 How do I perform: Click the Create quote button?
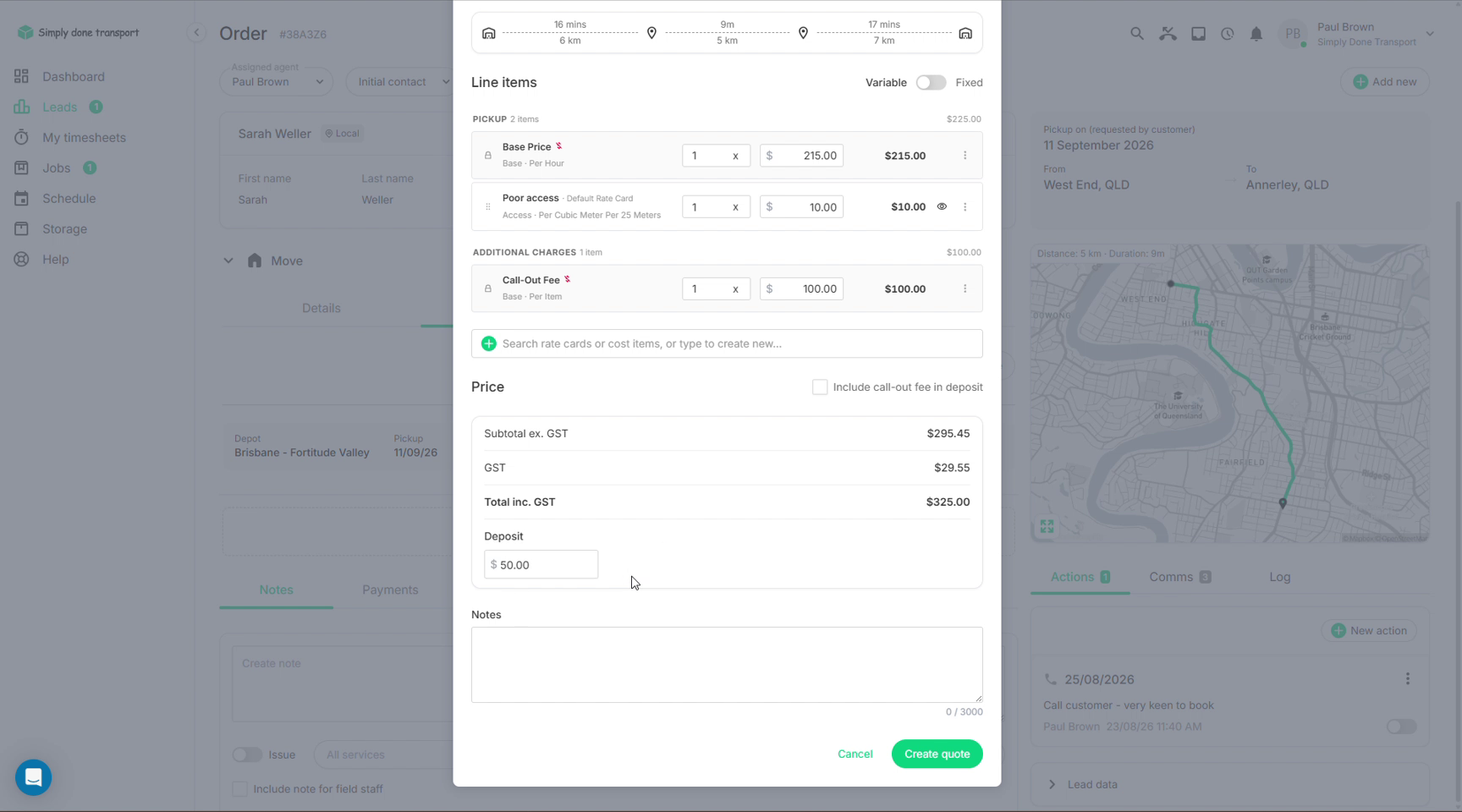coord(937,754)
